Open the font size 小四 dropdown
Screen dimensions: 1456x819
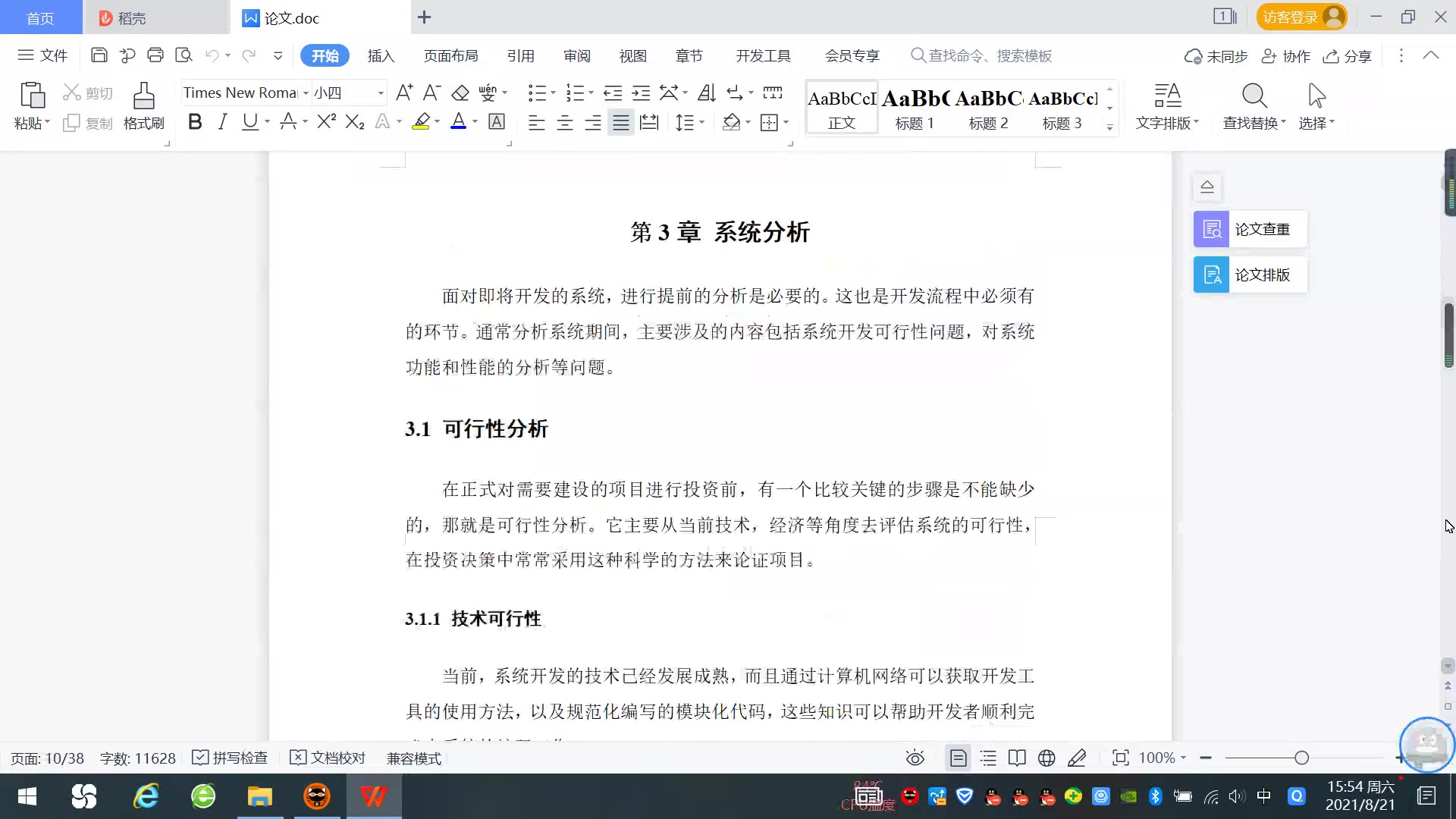(x=380, y=93)
